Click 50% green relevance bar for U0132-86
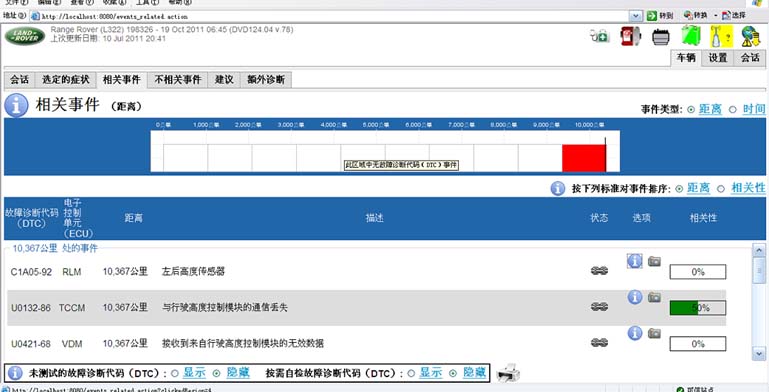 point(697,308)
